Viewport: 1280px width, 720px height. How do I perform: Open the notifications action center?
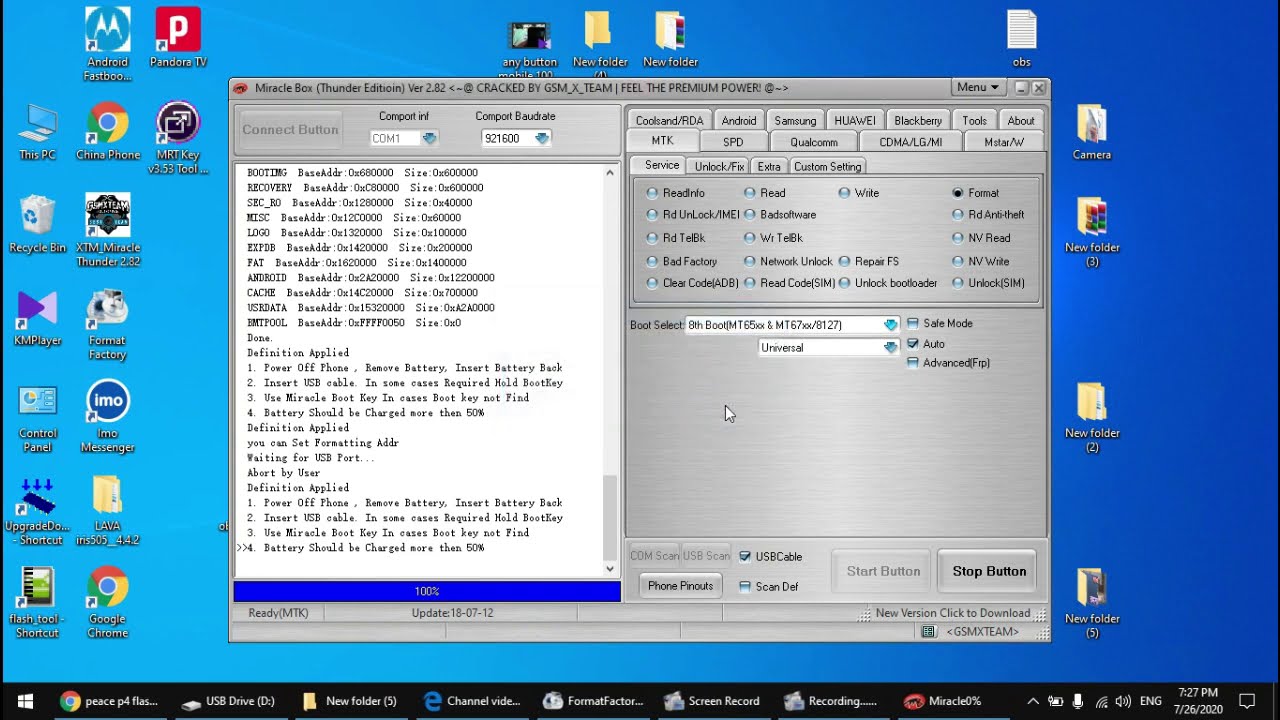(x=1247, y=701)
